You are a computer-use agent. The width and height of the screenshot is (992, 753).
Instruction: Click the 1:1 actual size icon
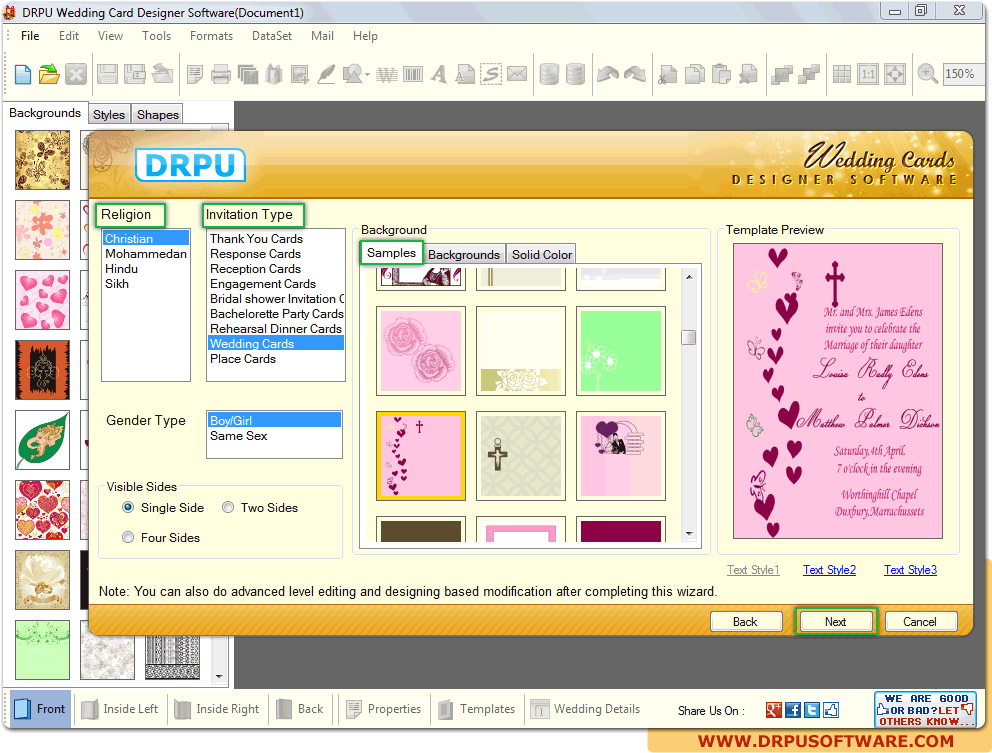(x=868, y=75)
